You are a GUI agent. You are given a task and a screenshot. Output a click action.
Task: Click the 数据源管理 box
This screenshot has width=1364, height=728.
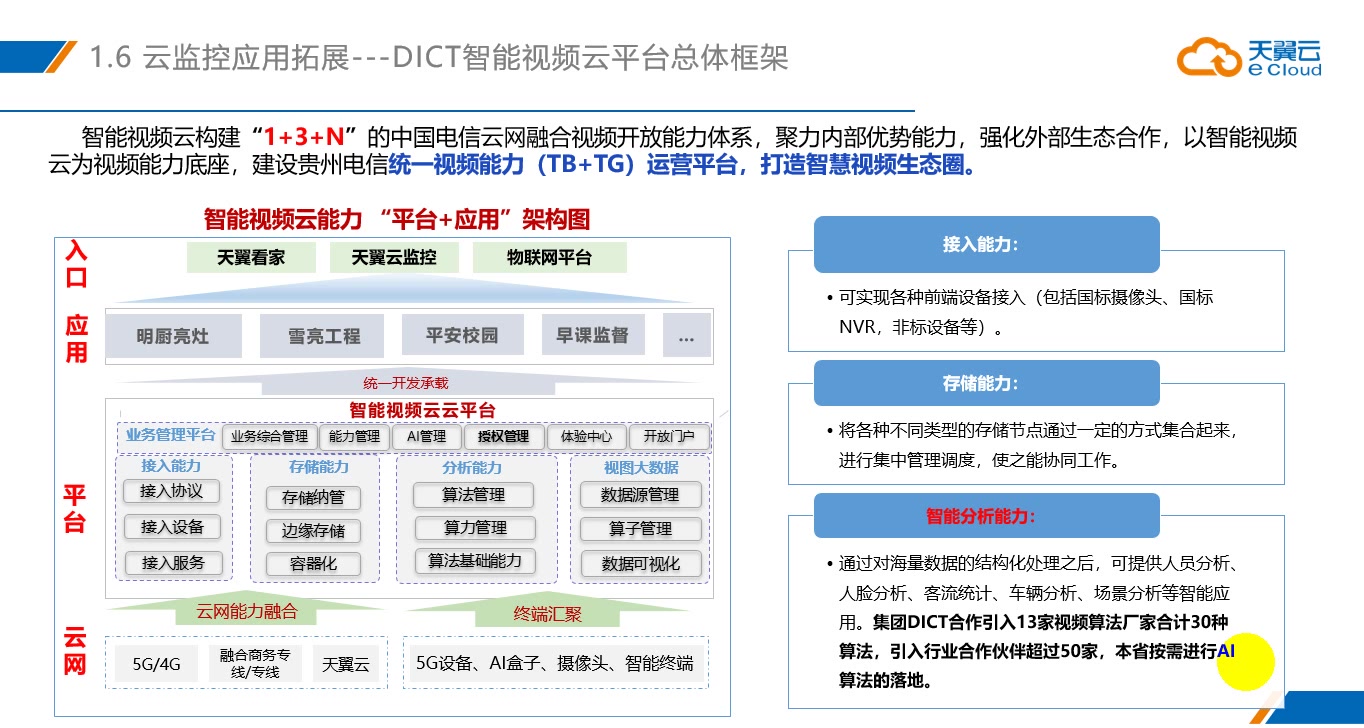640,495
